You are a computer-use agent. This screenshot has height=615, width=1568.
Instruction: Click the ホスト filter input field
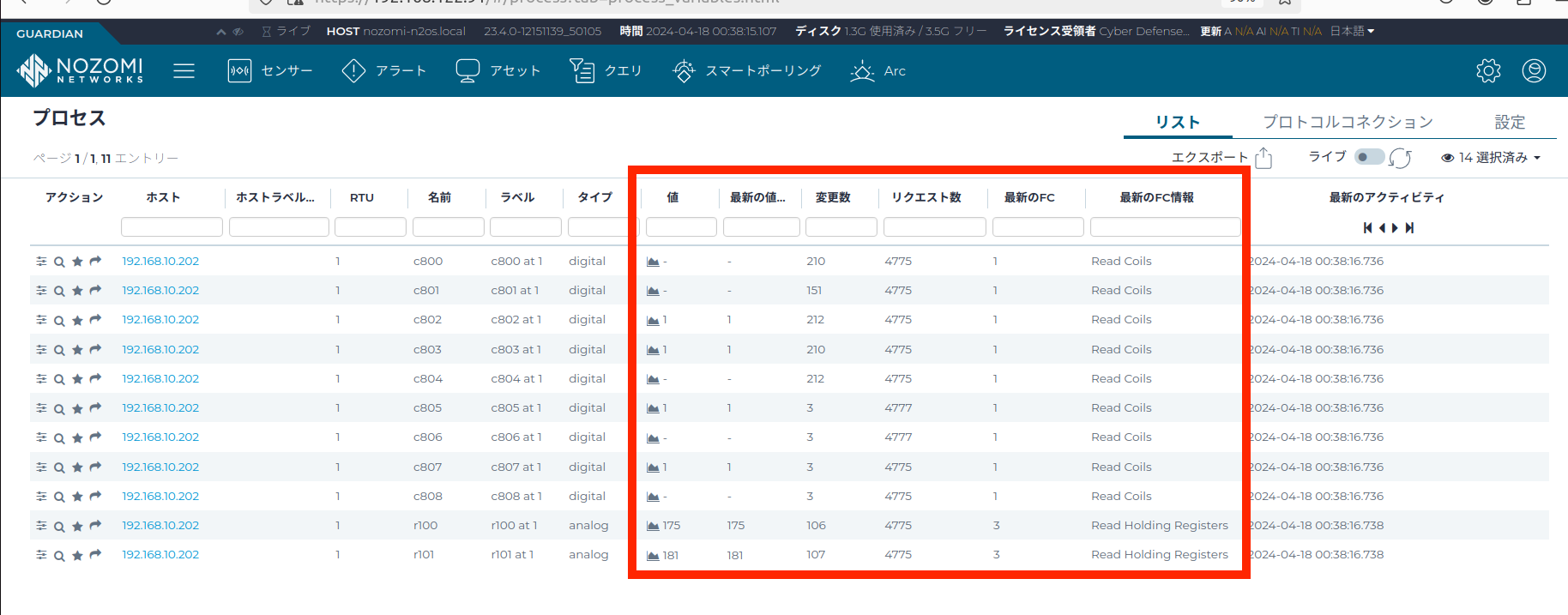coord(172,227)
